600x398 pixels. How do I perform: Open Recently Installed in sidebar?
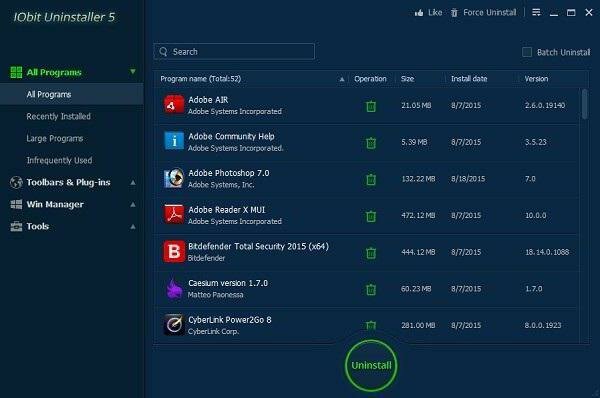[59, 116]
